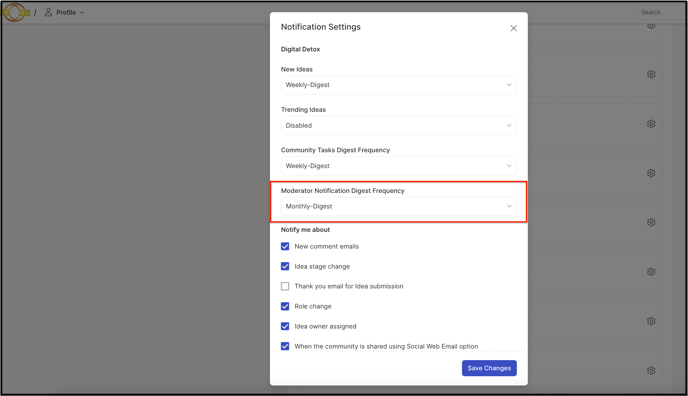Click the Digital Detox community heading
Image resolution: width=688 pixels, height=396 pixels.
click(x=300, y=49)
